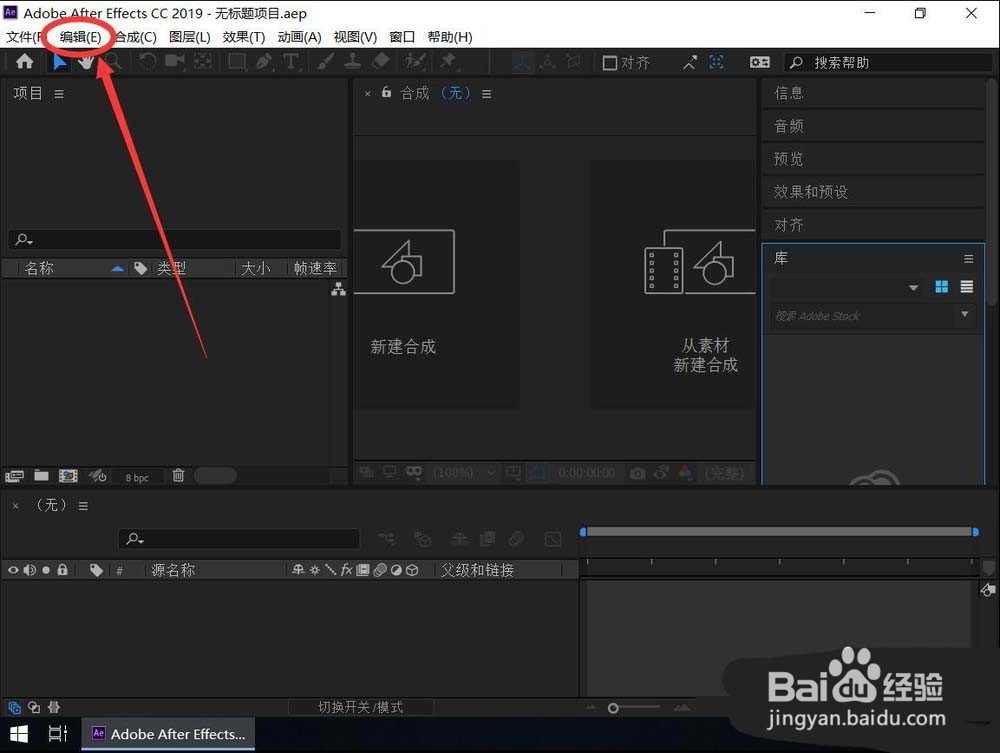The image size is (1000, 753).
Task: Switch Library panel to list view
Action: [x=967, y=287]
